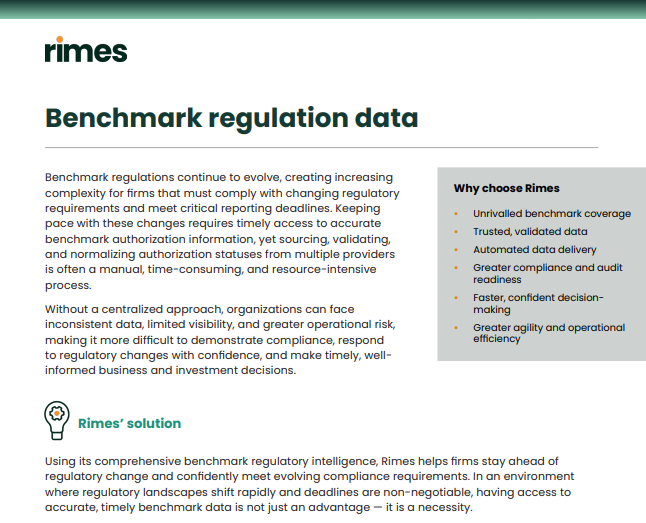Click the 'Benchmark regulation data' title
This screenshot has height=523, width=646.
pyautogui.click(x=232, y=119)
